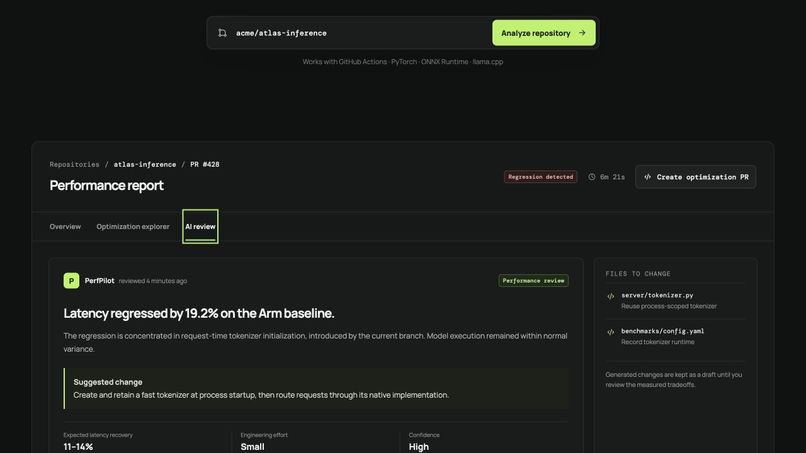Viewport: 806px width, 453px height.
Task: Click the Files to change heading
Action: click(638, 274)
